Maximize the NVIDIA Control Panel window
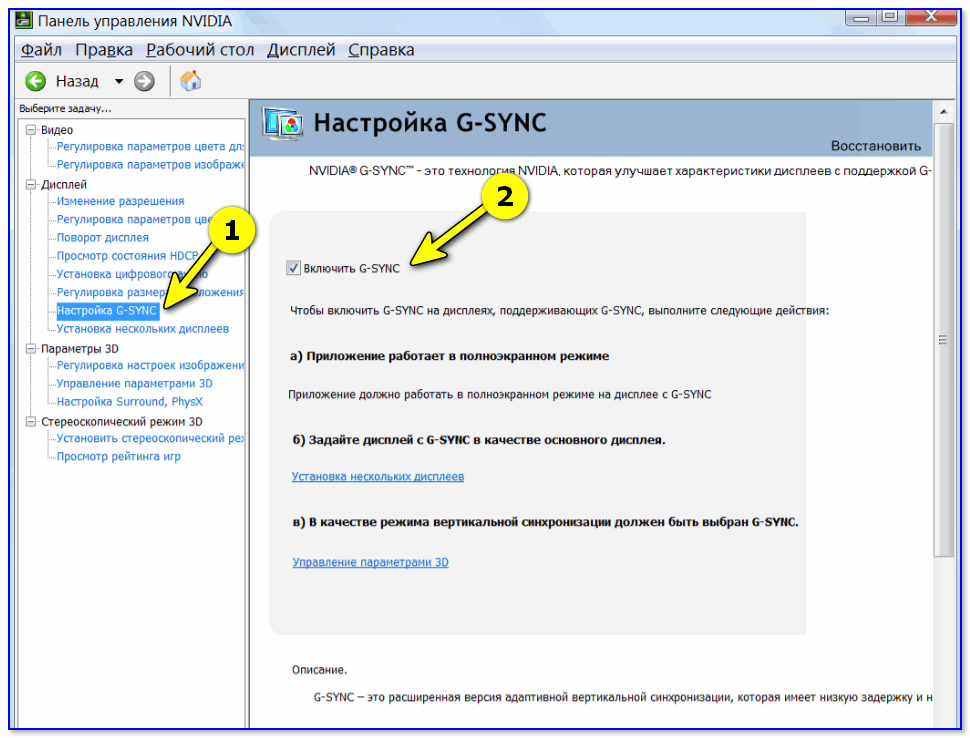 (x=890, y=17)
